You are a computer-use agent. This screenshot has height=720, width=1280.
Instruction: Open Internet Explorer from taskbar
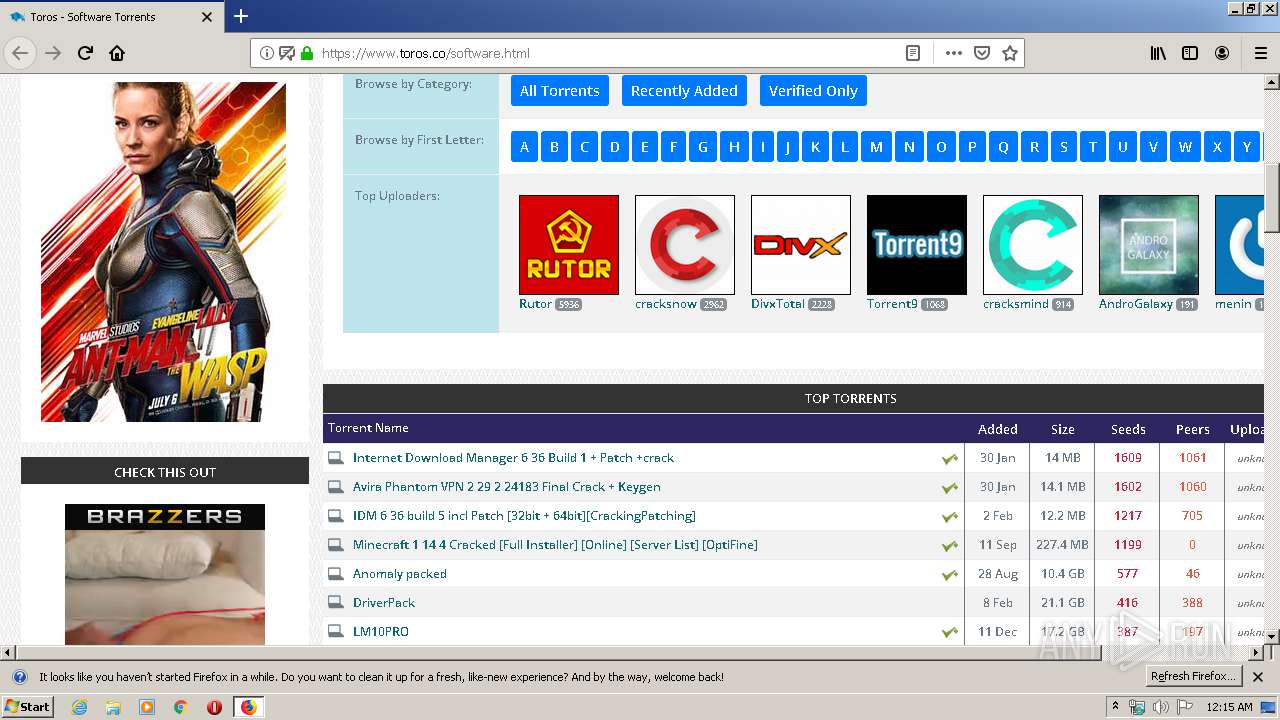click(79, 707)
